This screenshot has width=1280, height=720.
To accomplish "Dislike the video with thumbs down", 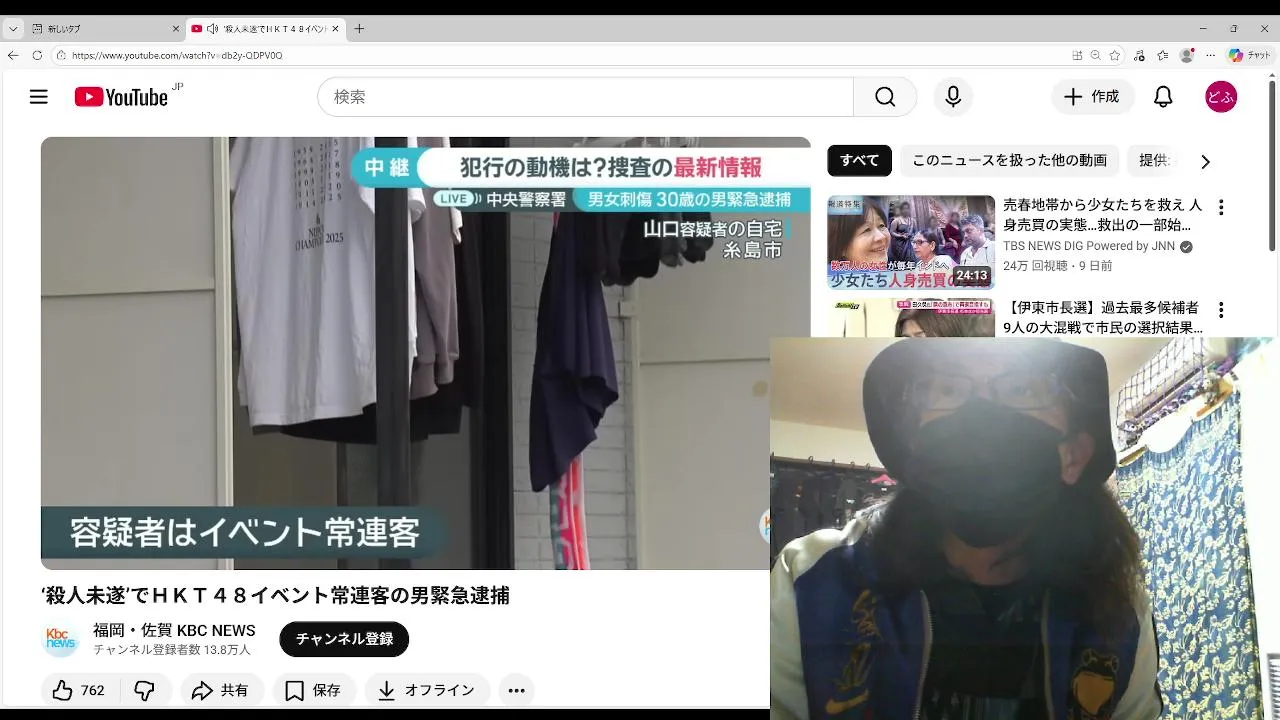I will point(145,690).
